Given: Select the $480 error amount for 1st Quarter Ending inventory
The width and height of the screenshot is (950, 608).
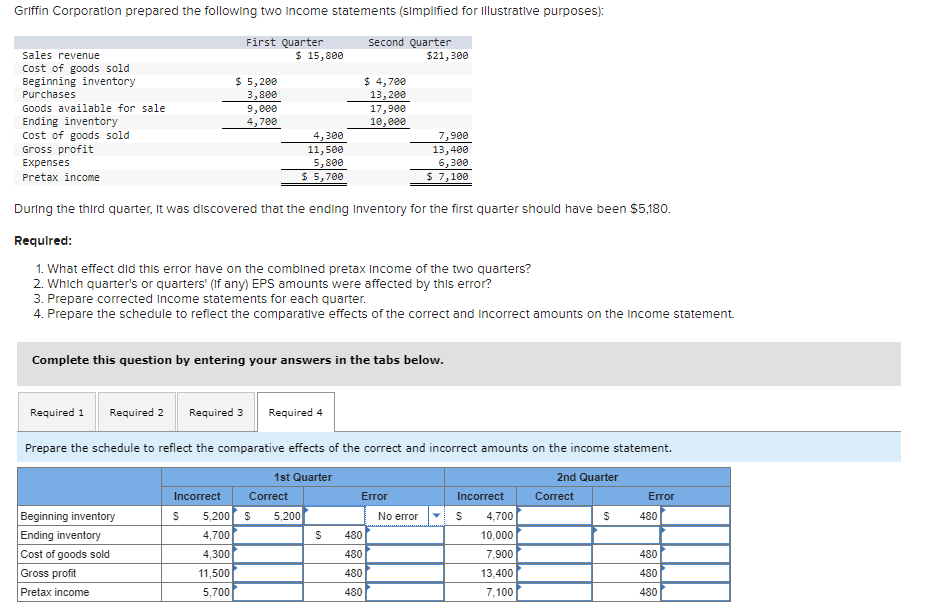Looking at the screenshot, I should (x=333, y=534).
